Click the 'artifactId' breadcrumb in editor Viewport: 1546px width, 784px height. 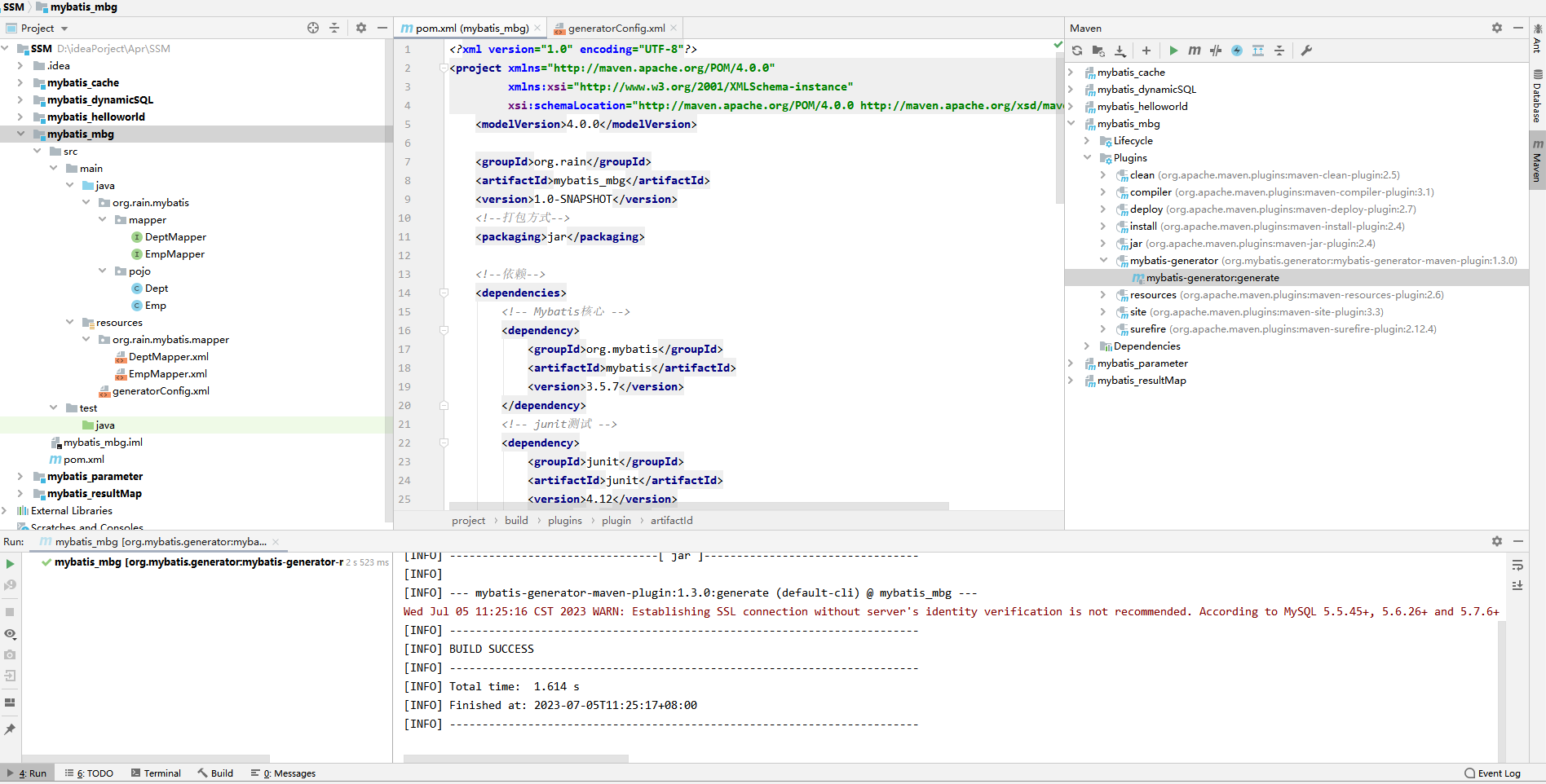tap(672, 521)
